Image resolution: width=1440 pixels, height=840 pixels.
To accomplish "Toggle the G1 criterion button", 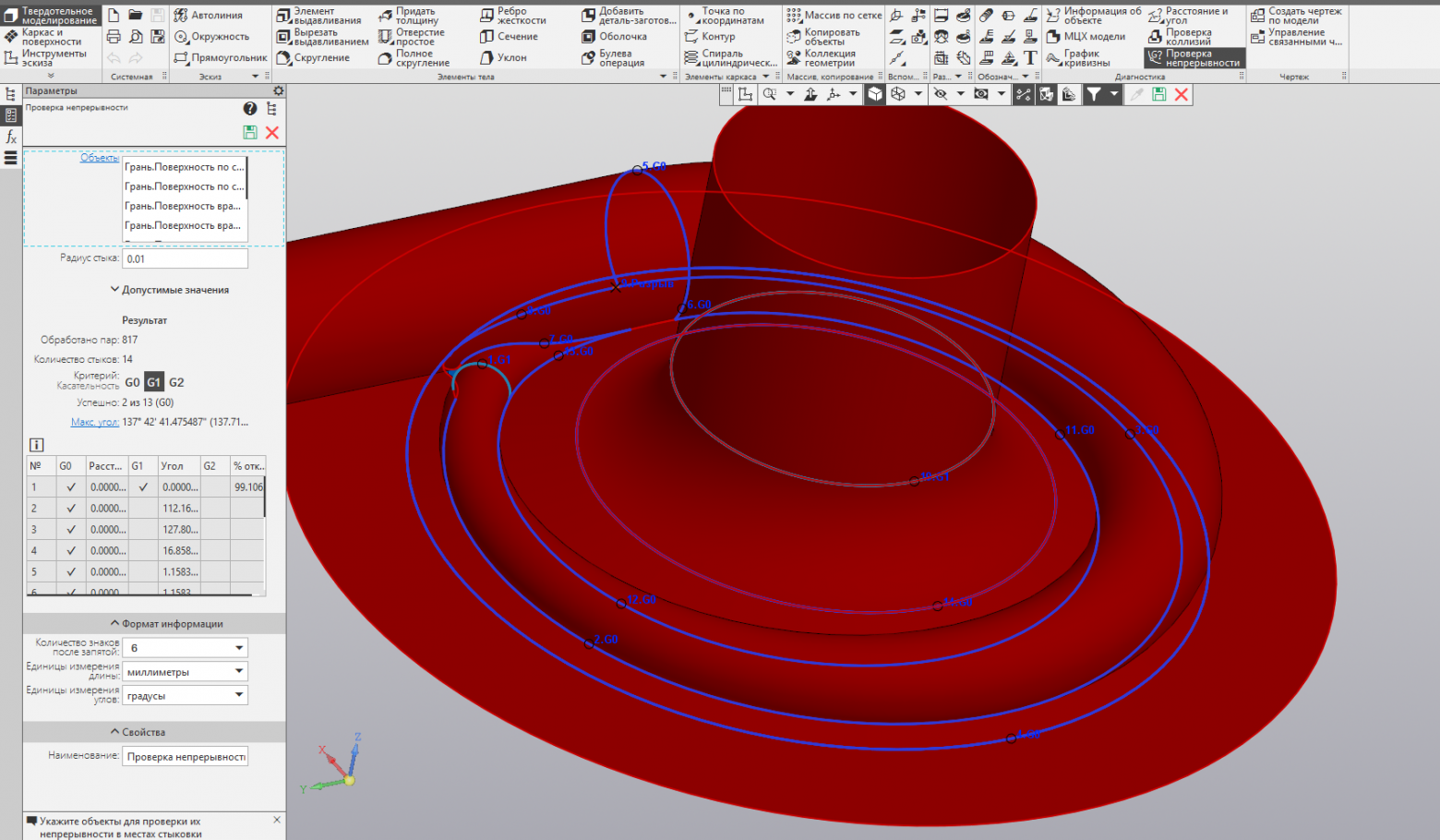I will [154, 382].
